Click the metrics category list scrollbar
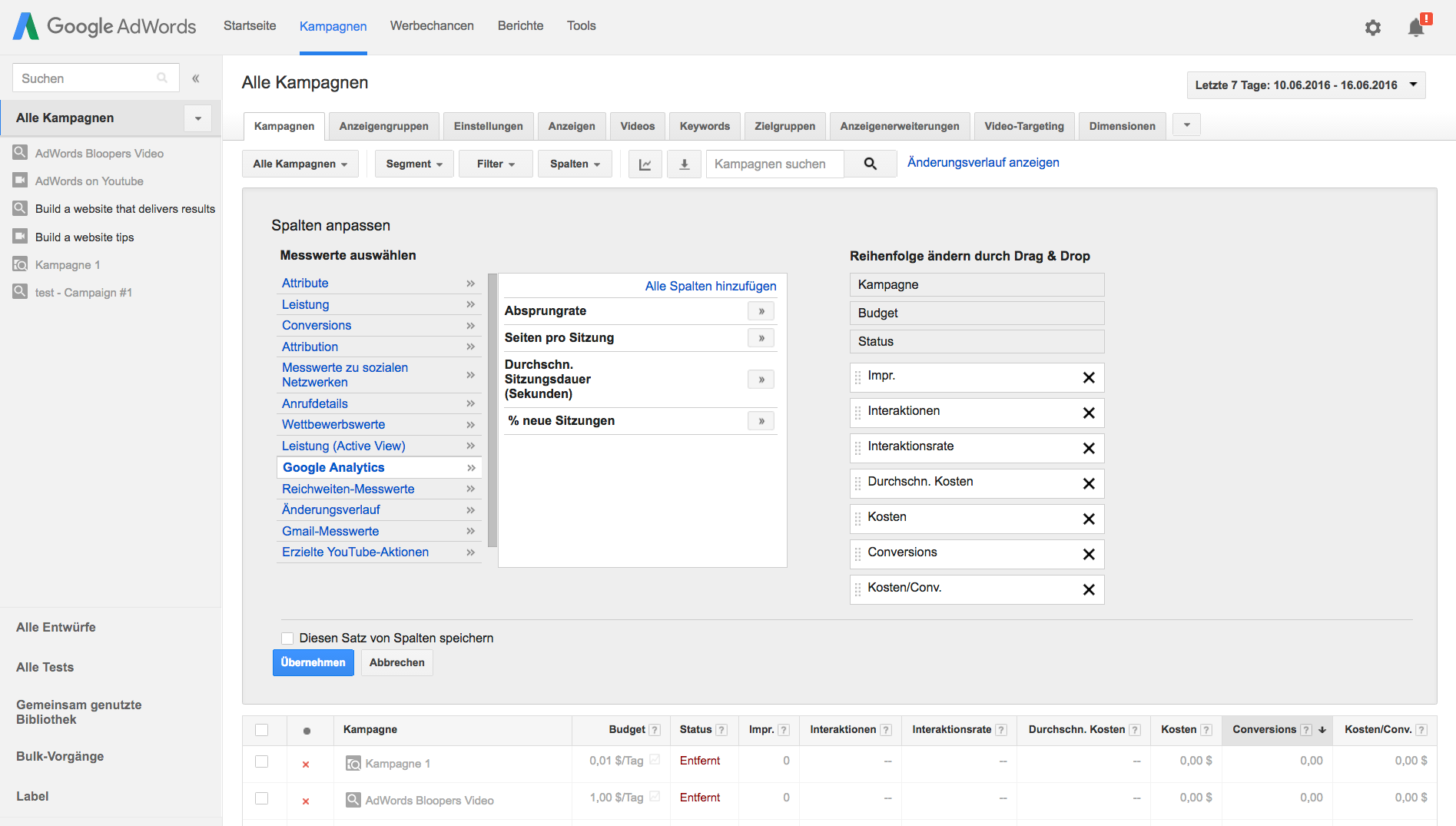Viewport: 1456px width, 826px height. click(493, 410)
